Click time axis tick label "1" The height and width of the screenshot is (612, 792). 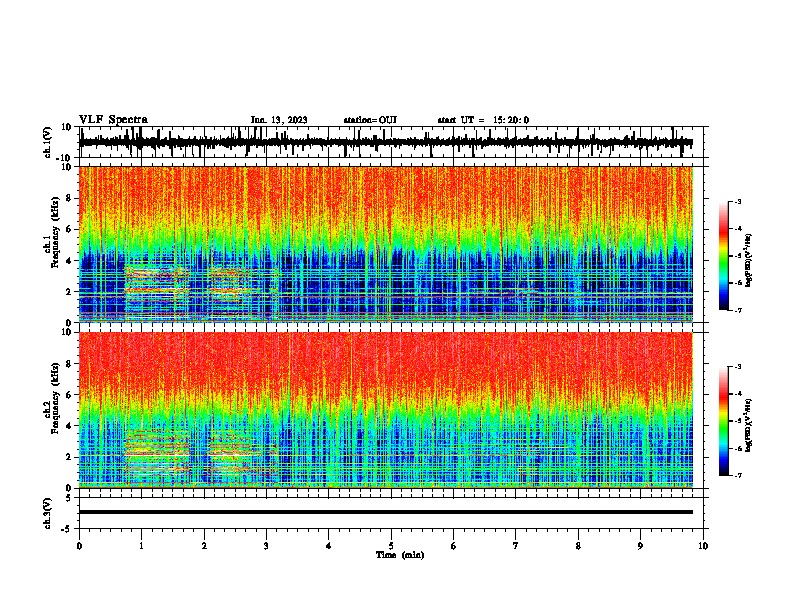pos(141,546)
